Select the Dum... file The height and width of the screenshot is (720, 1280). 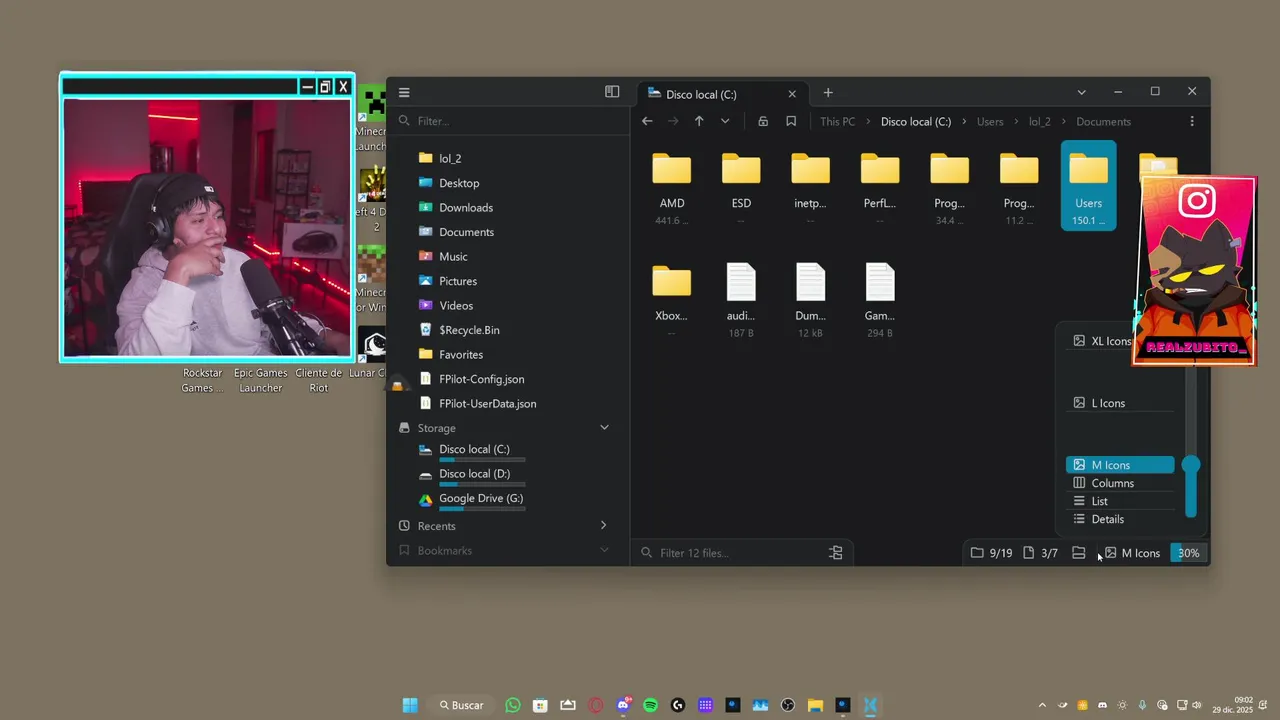click(x=810, y=298)
